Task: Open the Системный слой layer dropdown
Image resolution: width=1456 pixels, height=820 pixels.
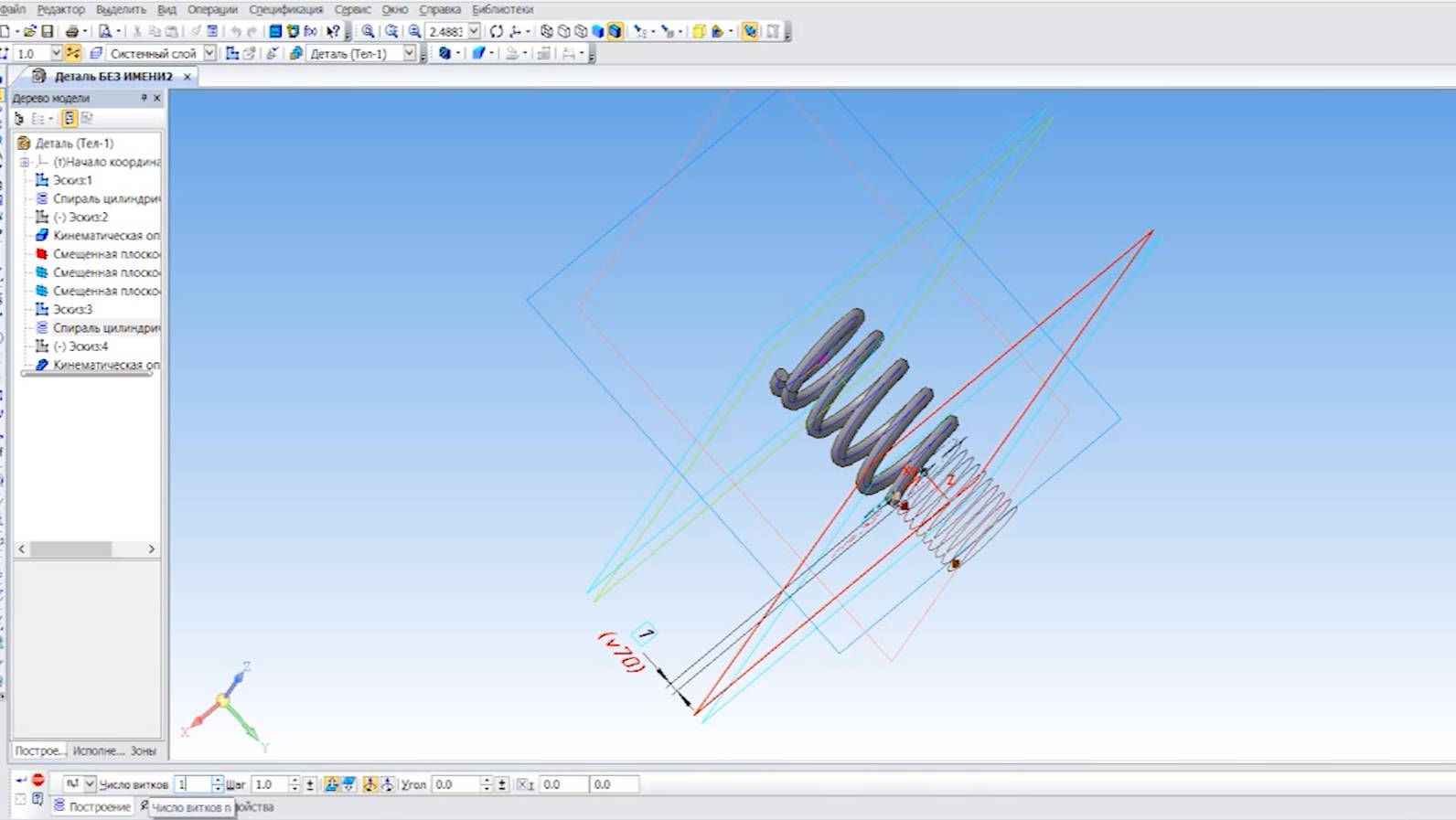Action: pos(209,53)
